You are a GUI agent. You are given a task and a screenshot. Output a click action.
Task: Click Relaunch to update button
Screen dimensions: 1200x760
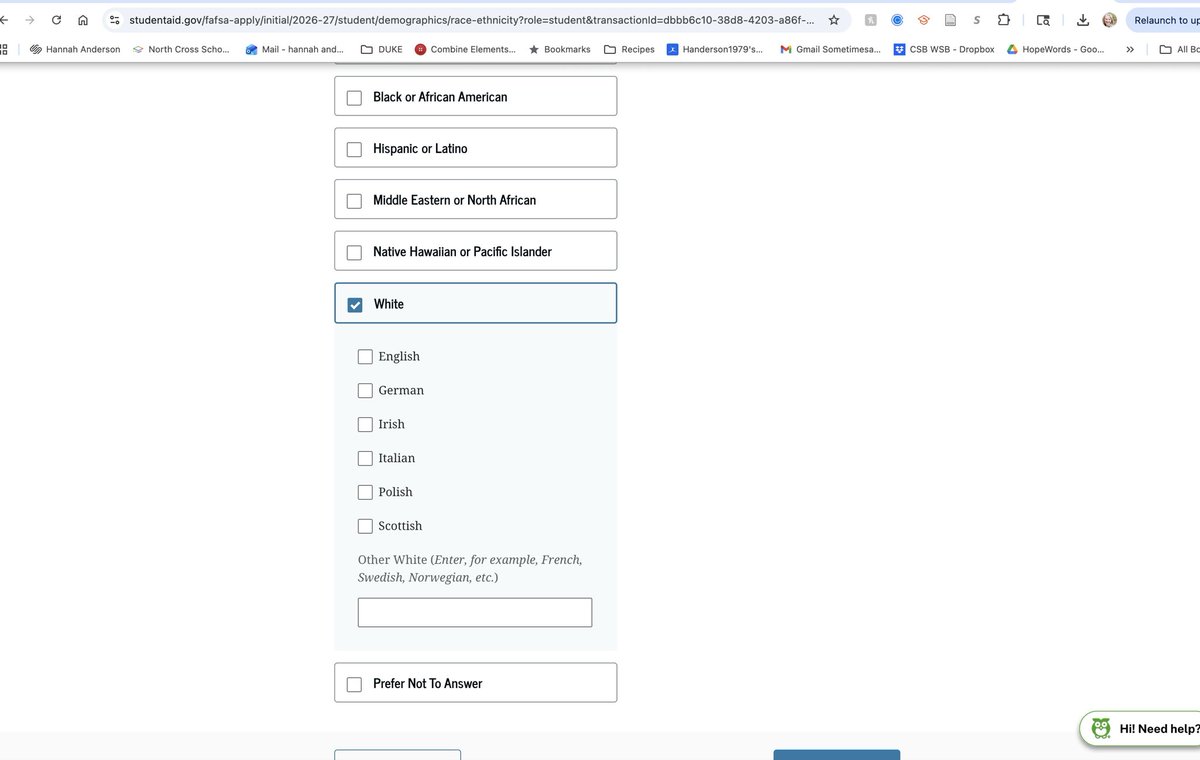(1163, 20)
